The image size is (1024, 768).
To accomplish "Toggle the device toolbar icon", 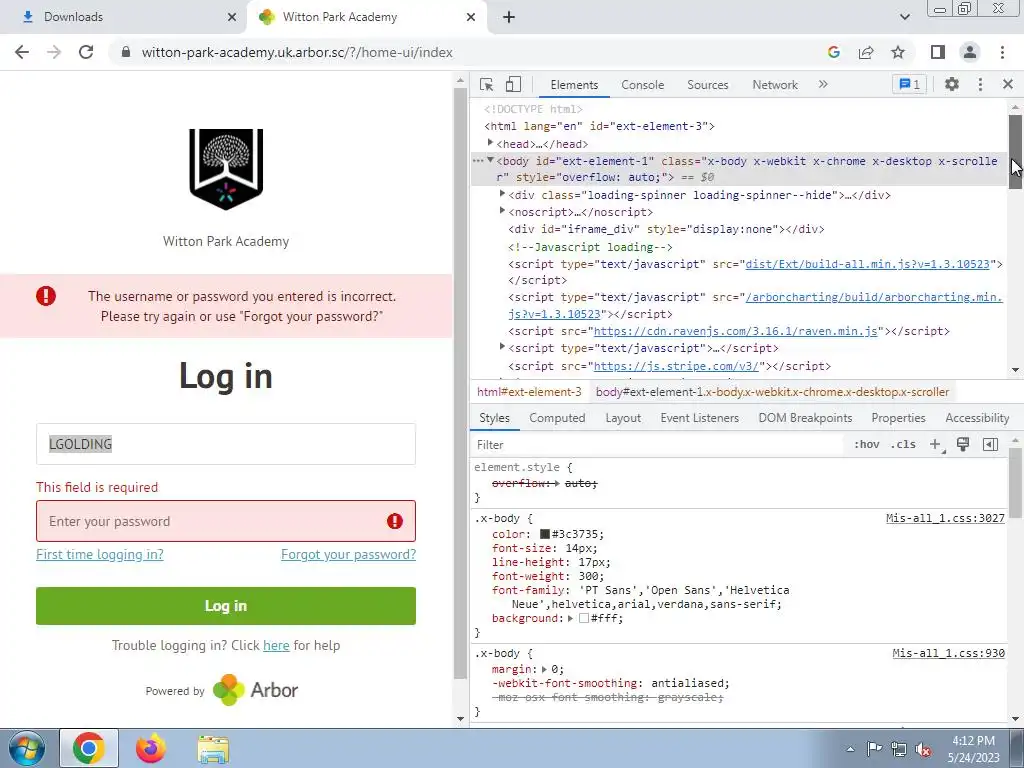I will point(513,85).
